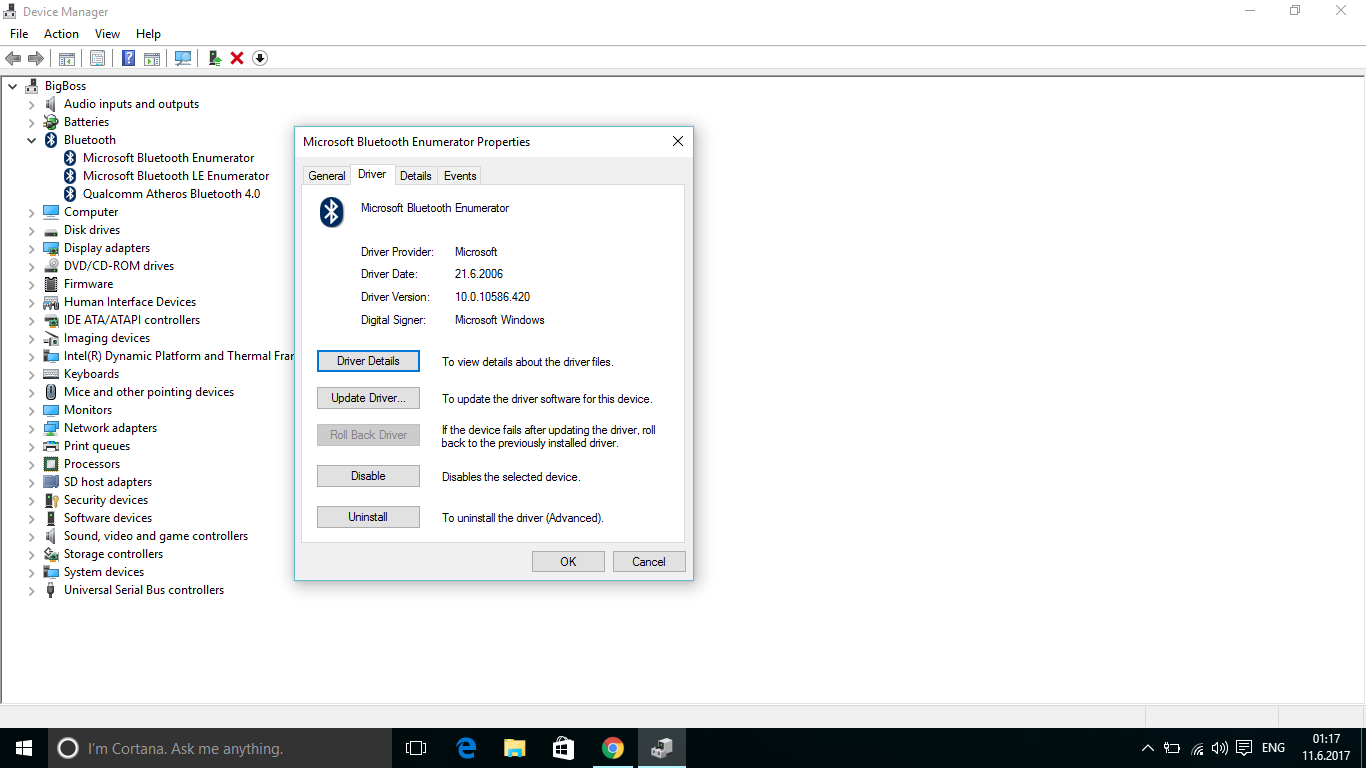
Task: Click the Uninstall button in dialog
Action: point(368,517)
